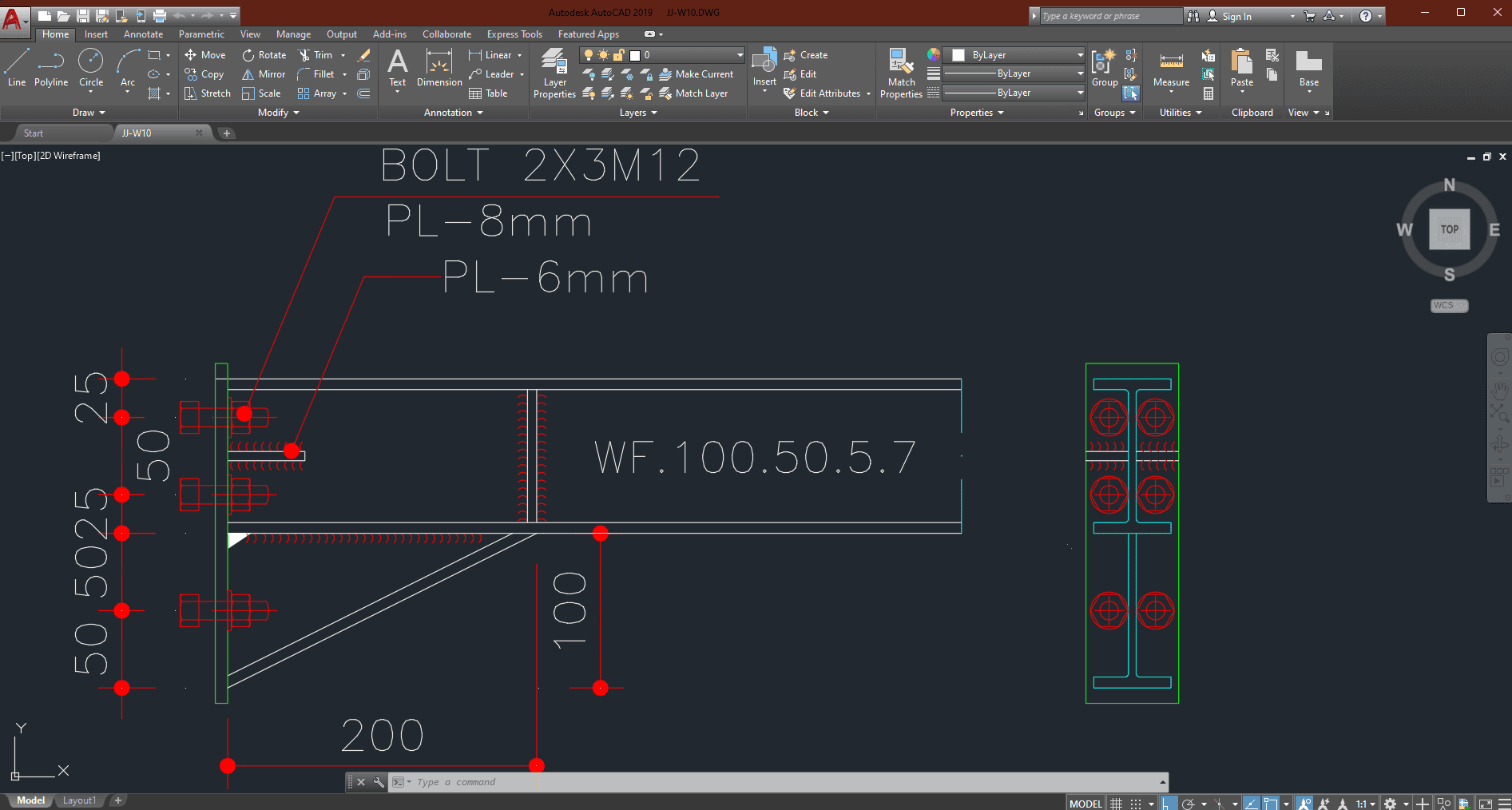Screen dimensions: 1512x810
Task: Expand the Modify panel
Action: (278, 113)
